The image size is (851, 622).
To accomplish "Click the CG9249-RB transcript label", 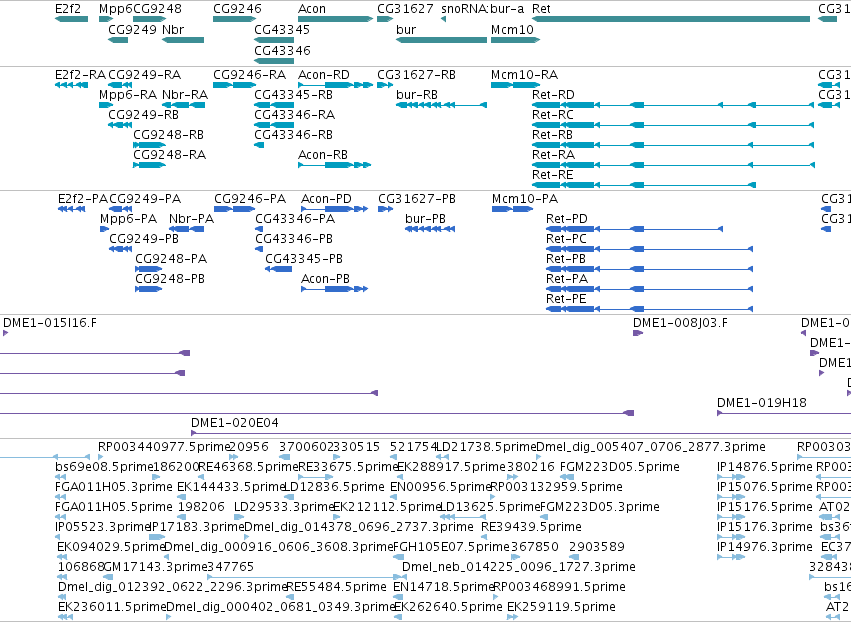I will tap(143, 115).
